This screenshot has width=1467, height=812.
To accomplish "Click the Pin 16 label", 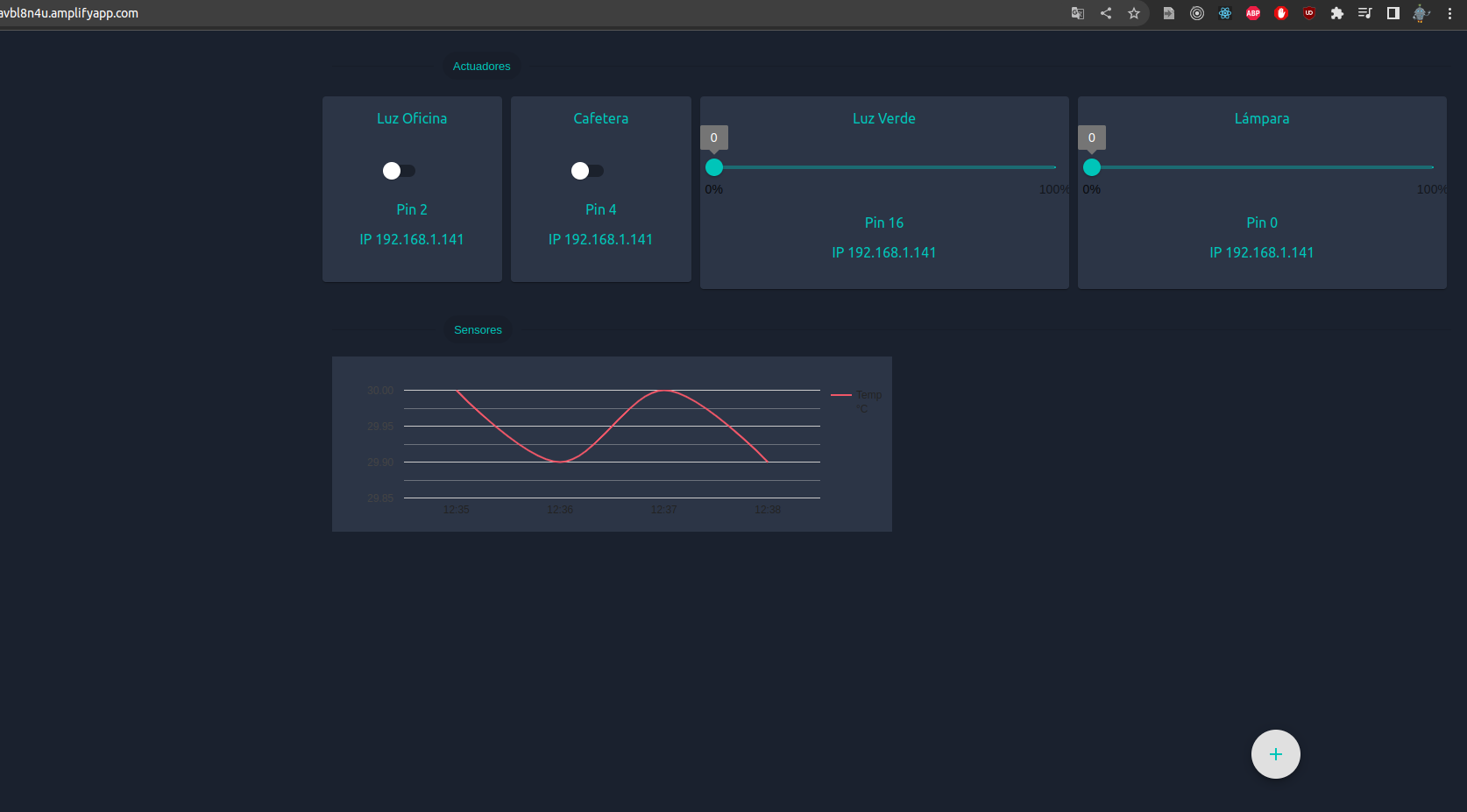I will pos(884,222).
